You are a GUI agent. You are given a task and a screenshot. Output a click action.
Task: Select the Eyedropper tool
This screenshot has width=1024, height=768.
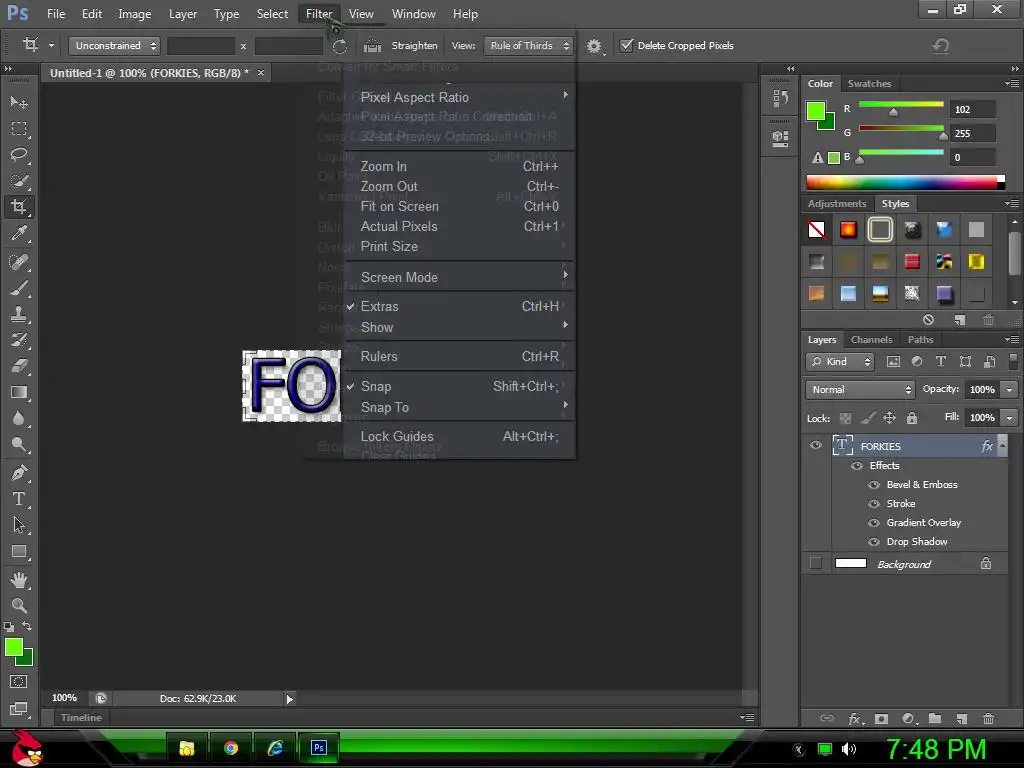click(x=19, y=233)
